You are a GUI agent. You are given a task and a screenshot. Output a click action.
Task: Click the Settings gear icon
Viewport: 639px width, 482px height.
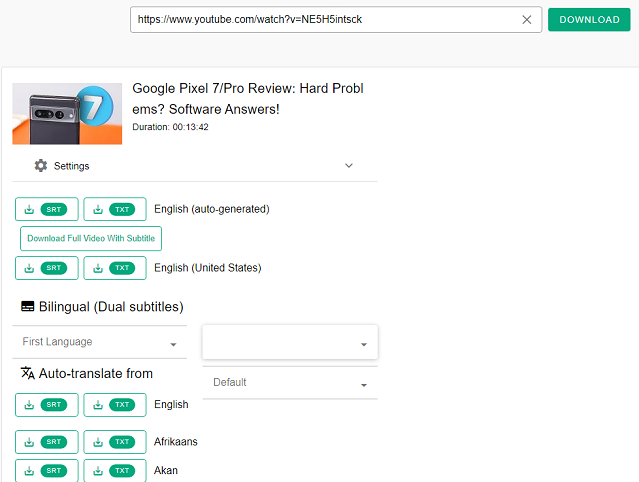point(41,165)
